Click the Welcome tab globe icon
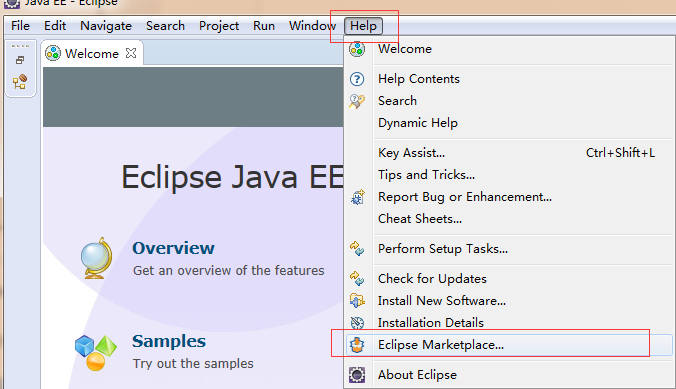The height and width of the screenshot is (389, 676). [x=53, y=53]
